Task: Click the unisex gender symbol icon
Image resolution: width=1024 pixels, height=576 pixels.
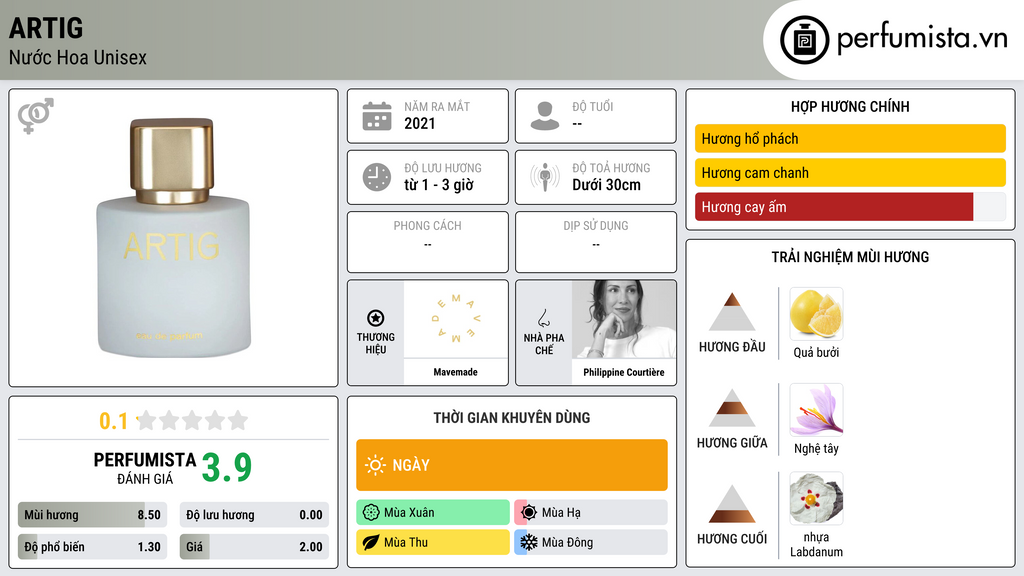Action: click(x=35, y=116)
